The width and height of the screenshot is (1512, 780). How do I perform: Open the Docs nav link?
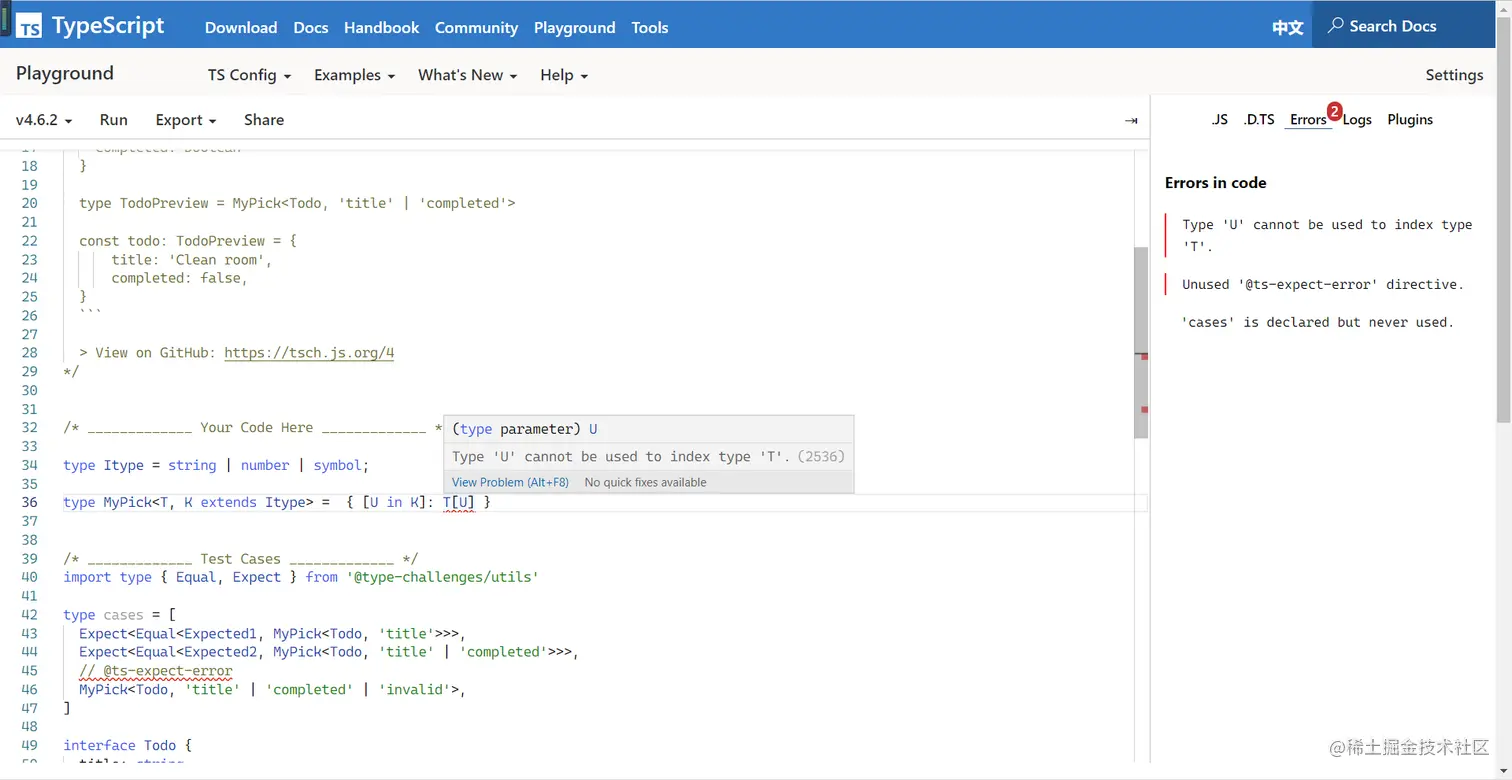click(311, 27)
